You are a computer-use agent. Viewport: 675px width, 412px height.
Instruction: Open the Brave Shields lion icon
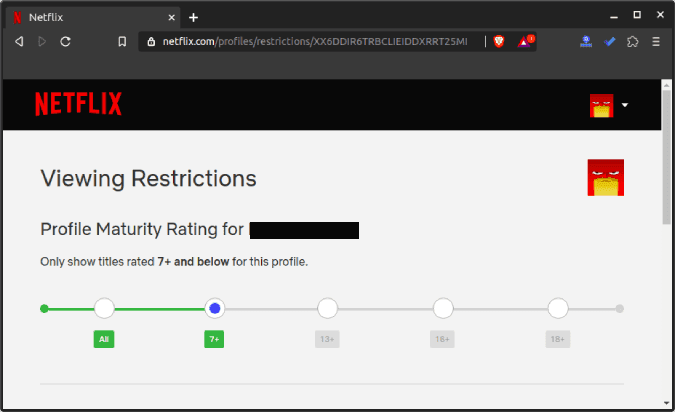[x=499, y=41]
